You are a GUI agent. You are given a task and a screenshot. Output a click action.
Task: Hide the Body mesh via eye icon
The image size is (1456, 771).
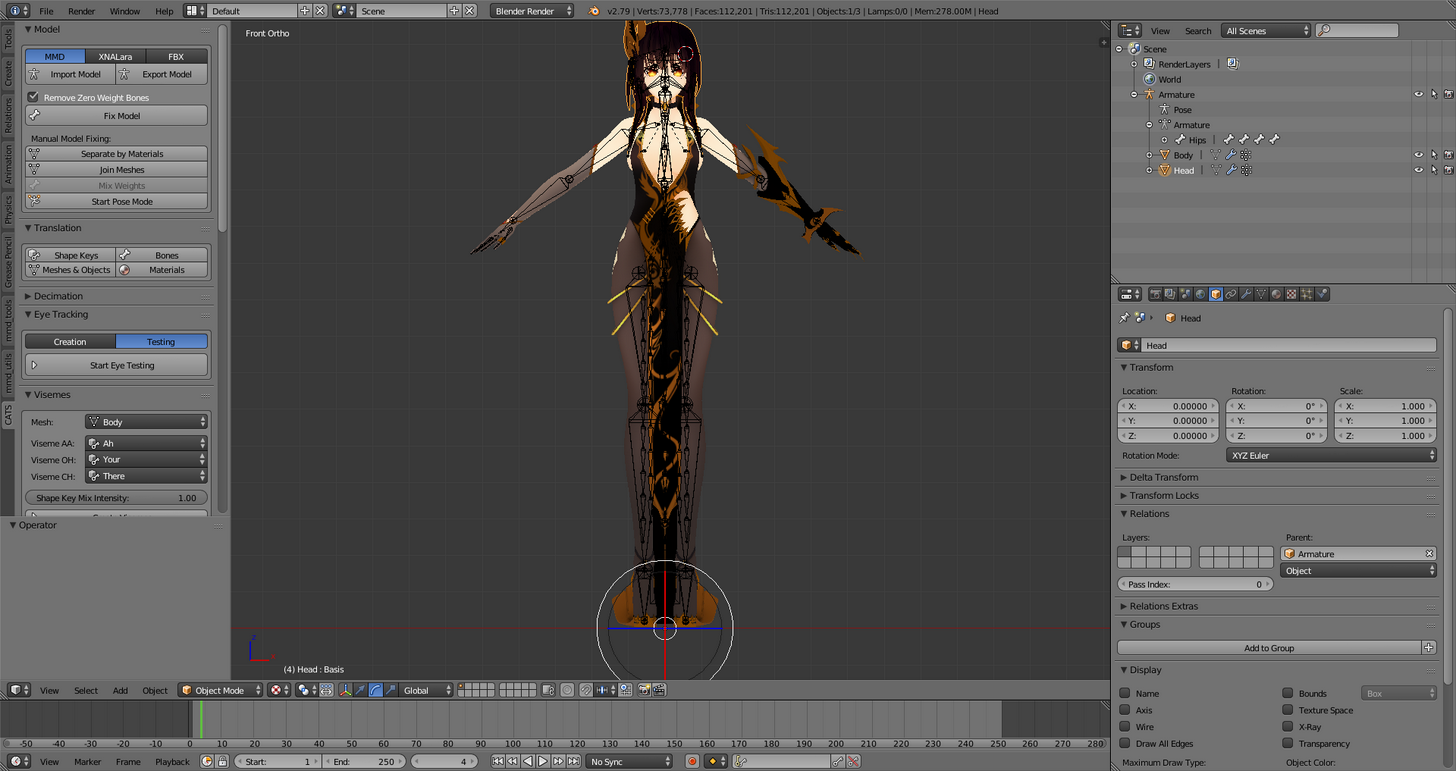[1418, 155]
